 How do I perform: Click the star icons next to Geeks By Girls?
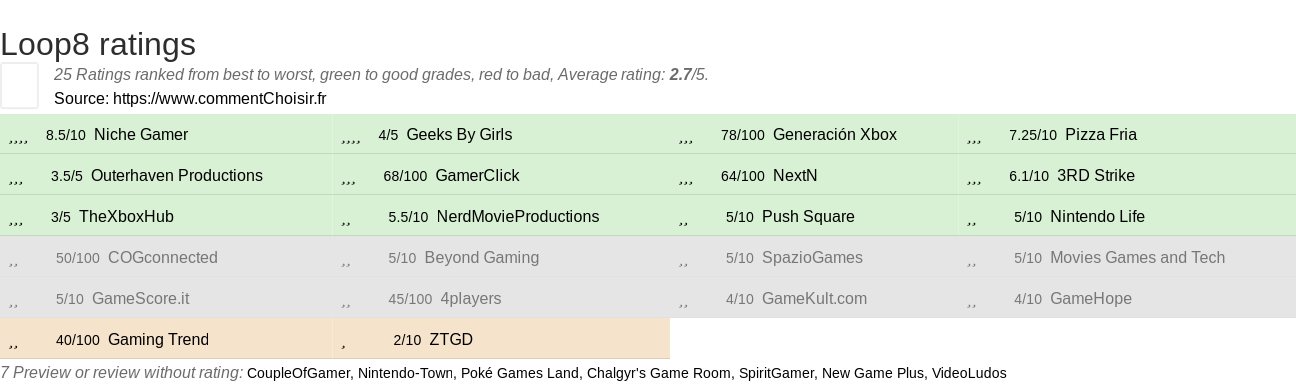pyautogui.click(x=351, y=137)
